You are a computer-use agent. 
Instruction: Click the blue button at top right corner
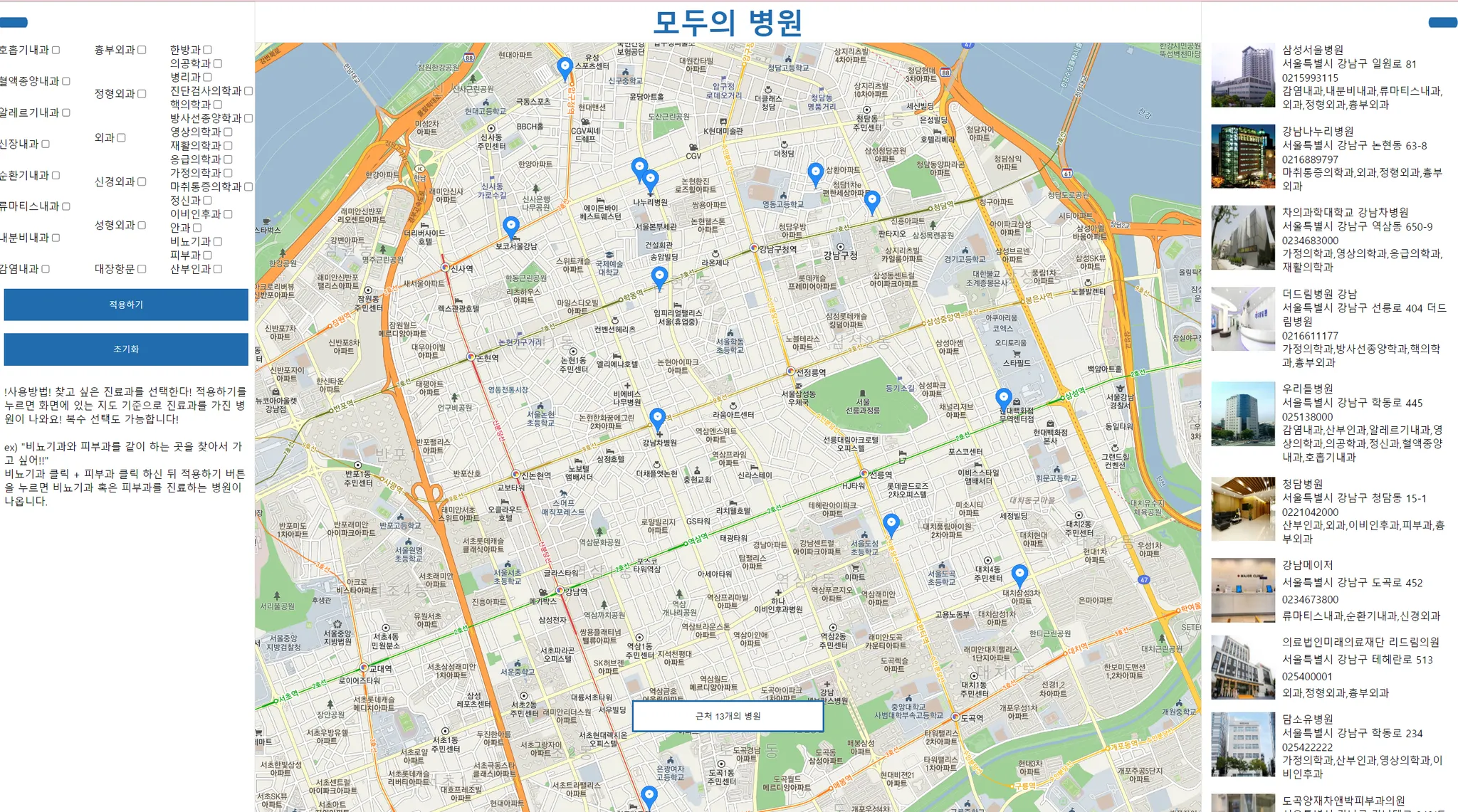(1442, 23)
